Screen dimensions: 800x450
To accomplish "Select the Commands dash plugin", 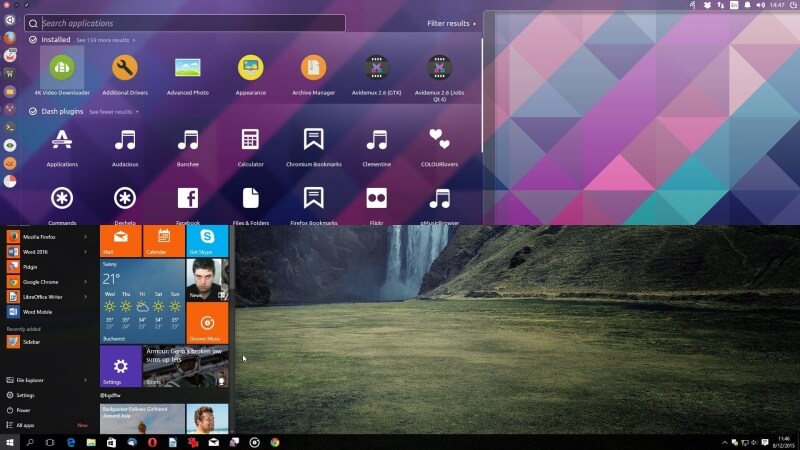I will 62,205.
